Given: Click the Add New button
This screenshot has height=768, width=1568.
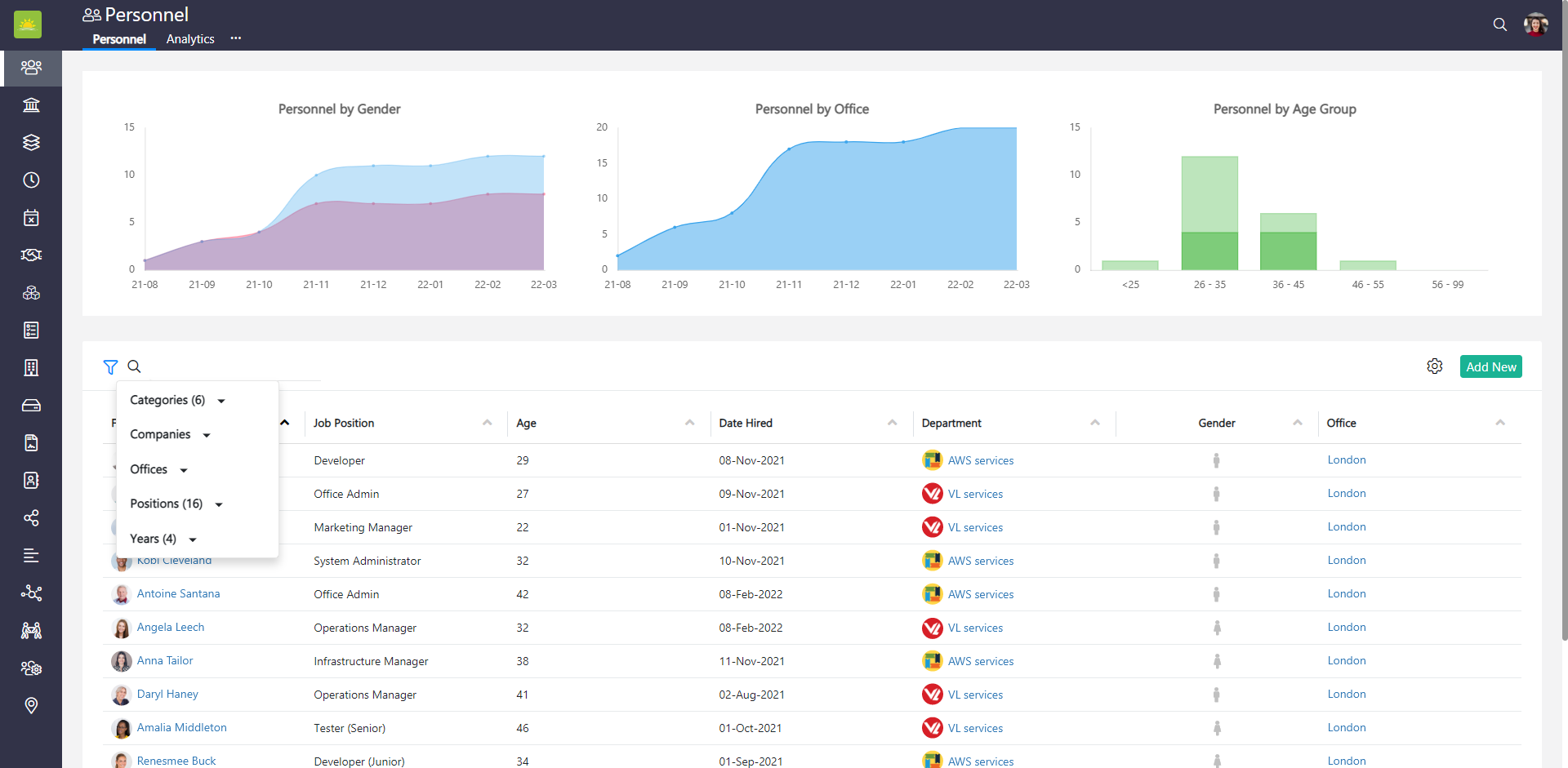Looking at the screenshot, I should coord(1490,366).
